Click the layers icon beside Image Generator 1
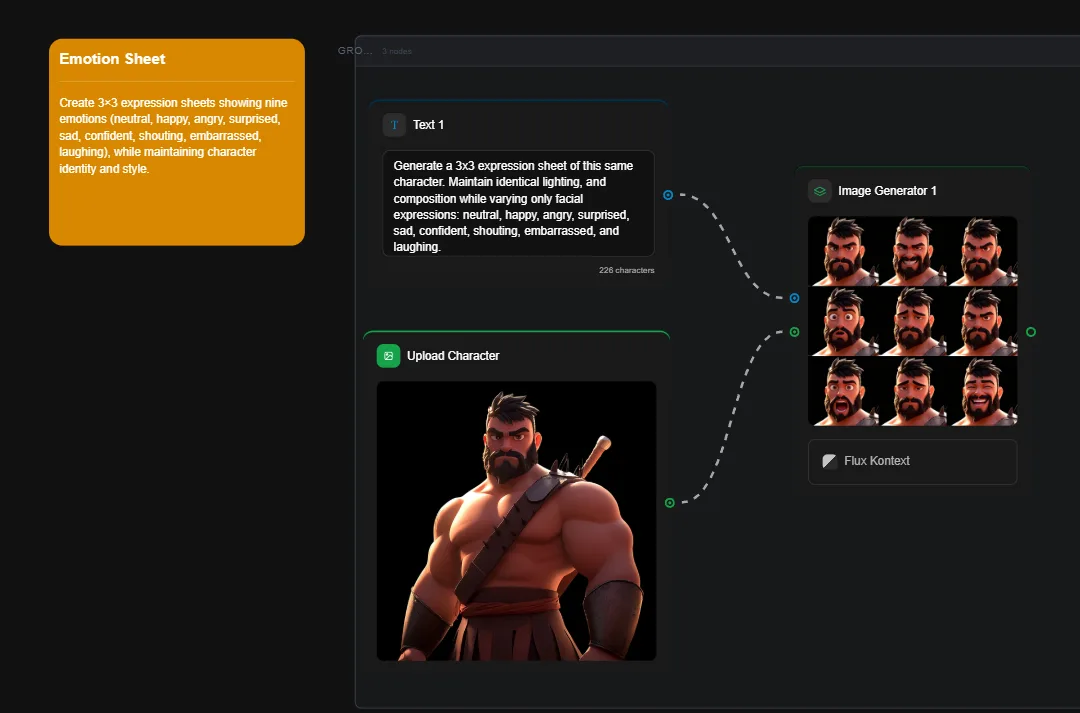Viewport: 1080px width, 713px height. [820, 191]
